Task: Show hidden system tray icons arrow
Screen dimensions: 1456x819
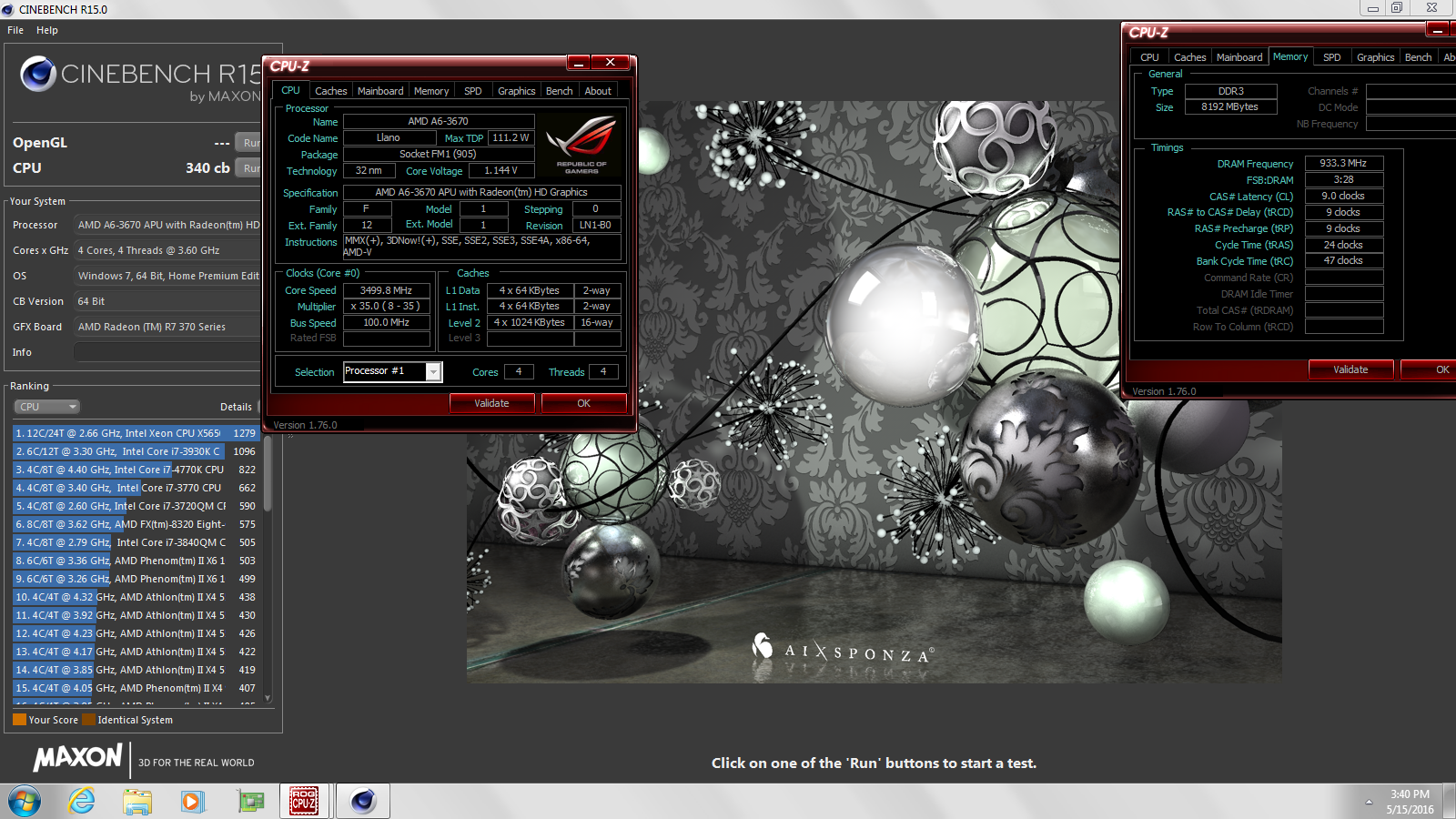Action: point(1369,802)
